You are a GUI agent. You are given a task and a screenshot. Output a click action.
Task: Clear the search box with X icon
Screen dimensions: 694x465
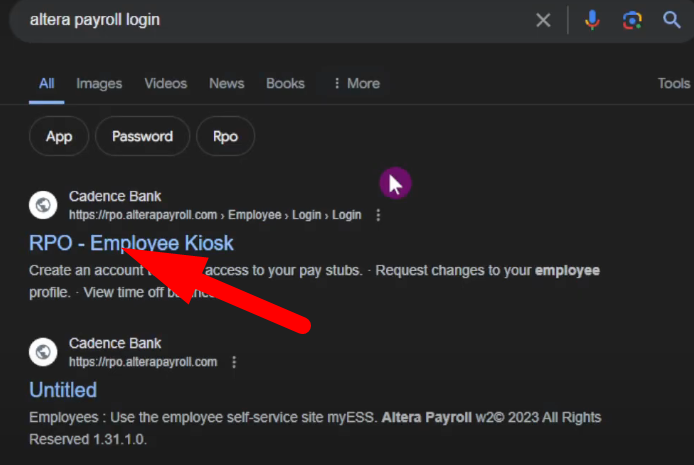pos(543,20)
